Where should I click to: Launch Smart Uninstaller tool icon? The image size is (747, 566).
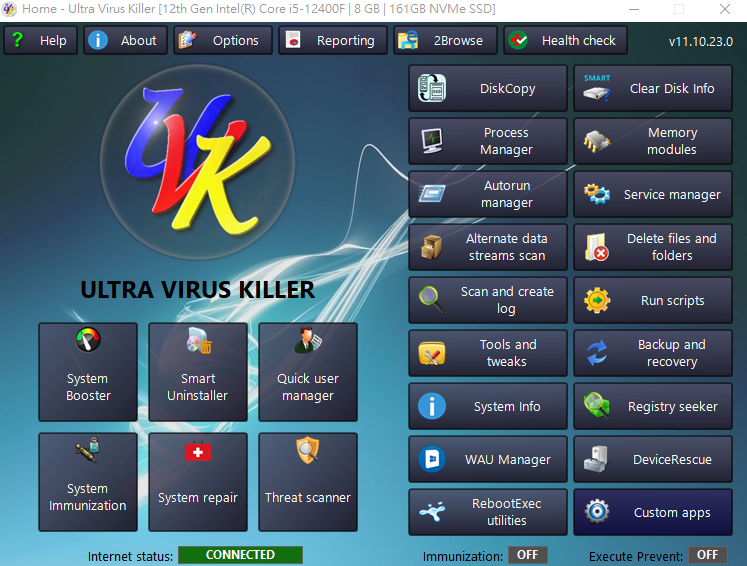198,343
